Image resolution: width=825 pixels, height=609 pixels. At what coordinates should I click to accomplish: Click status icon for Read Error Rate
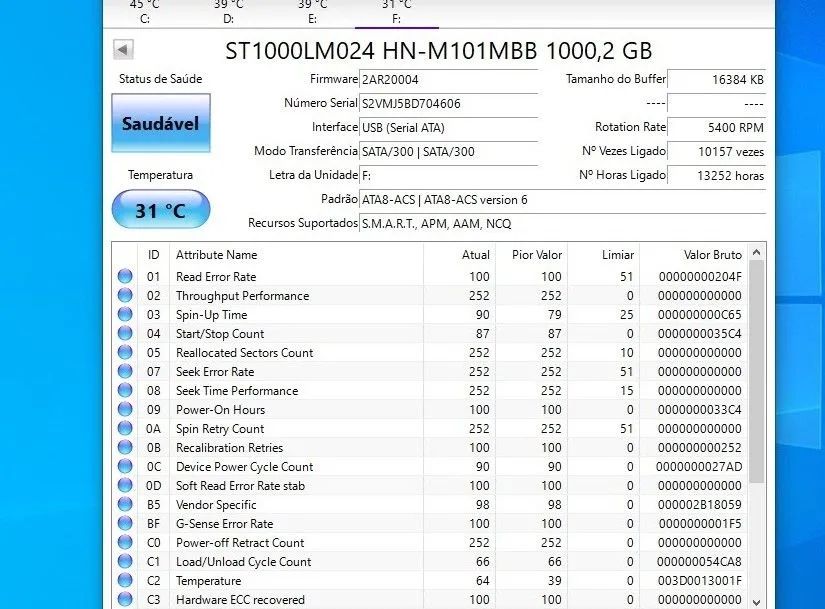[125, 276]
